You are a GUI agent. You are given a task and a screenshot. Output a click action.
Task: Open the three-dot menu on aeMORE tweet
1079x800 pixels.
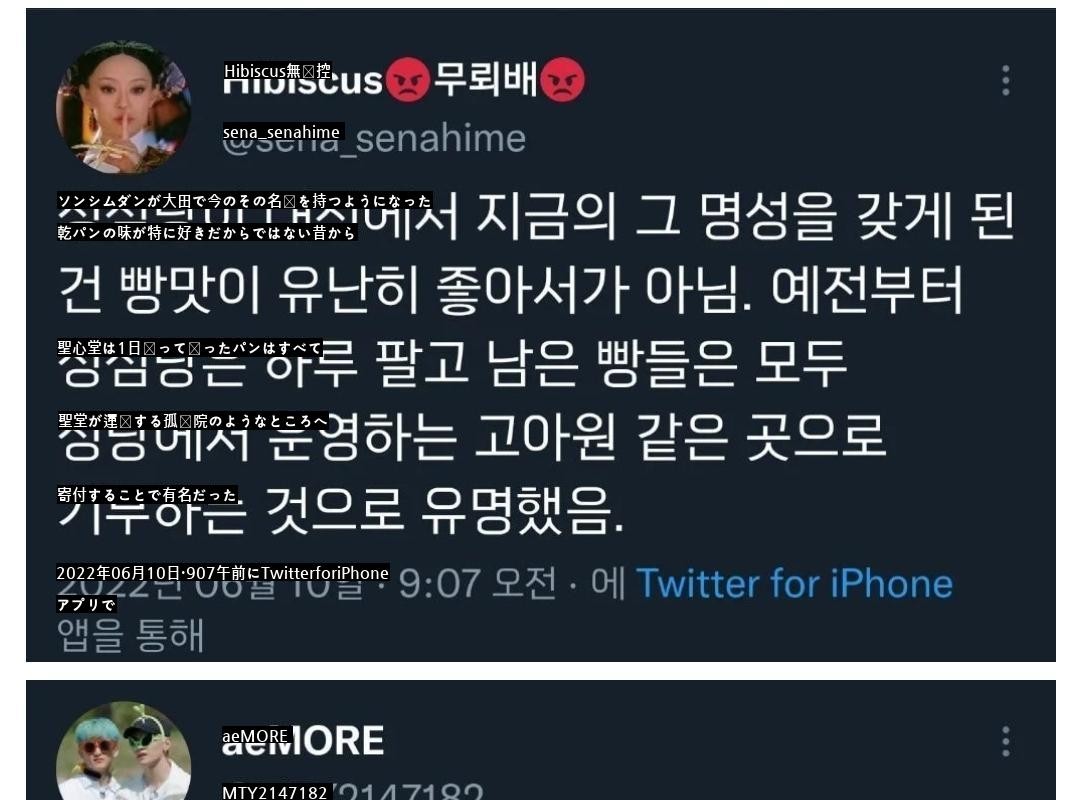point(1005,742)
